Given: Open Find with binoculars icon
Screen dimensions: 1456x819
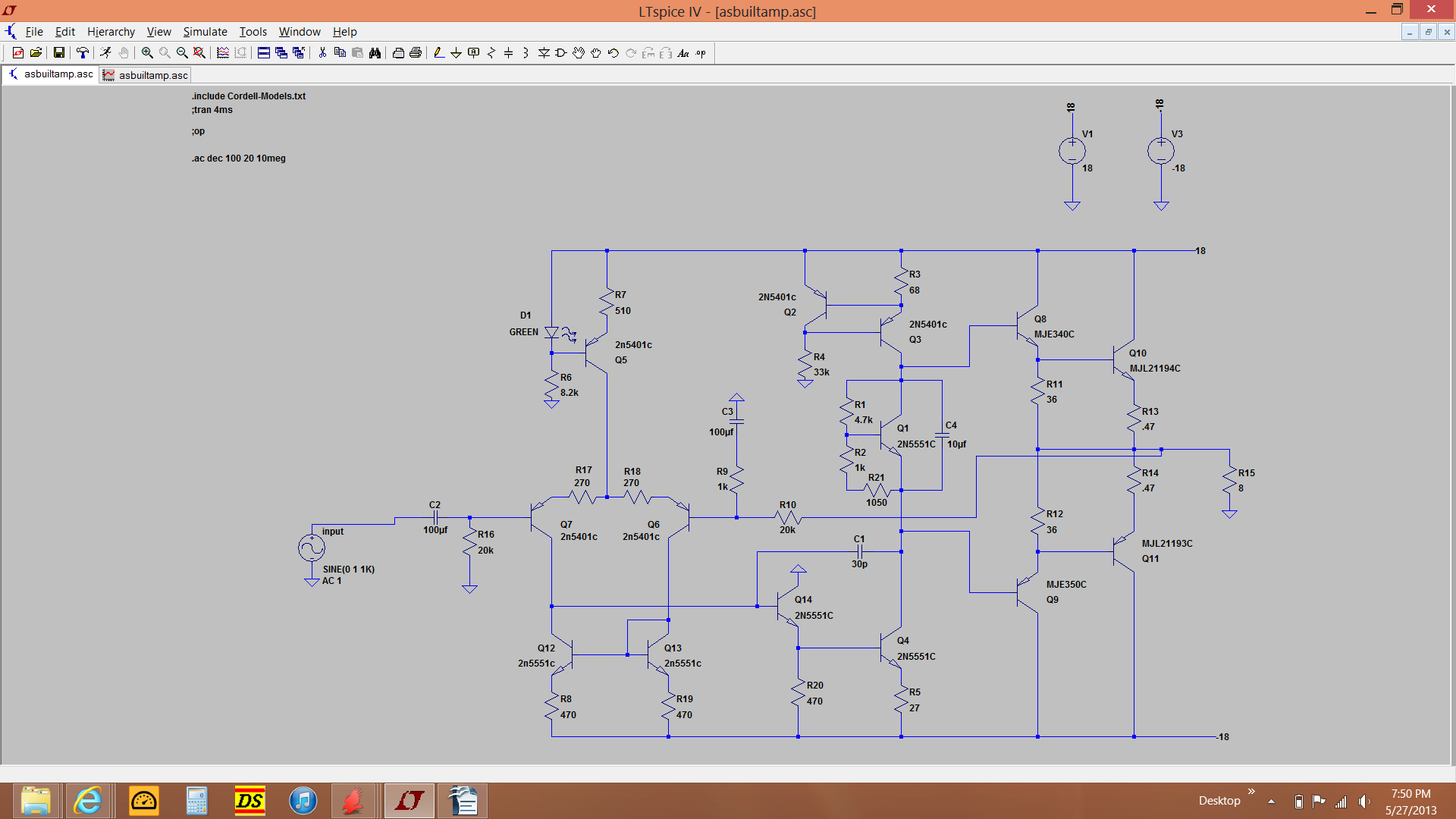Looking at the screenshot, I should [x=375, y=52].
